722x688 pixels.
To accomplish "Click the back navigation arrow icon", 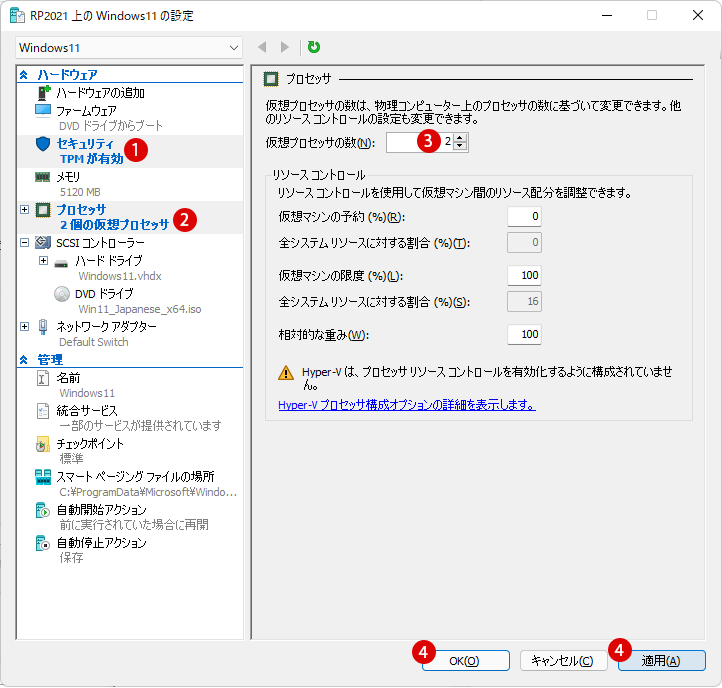I will pos(262,47).
